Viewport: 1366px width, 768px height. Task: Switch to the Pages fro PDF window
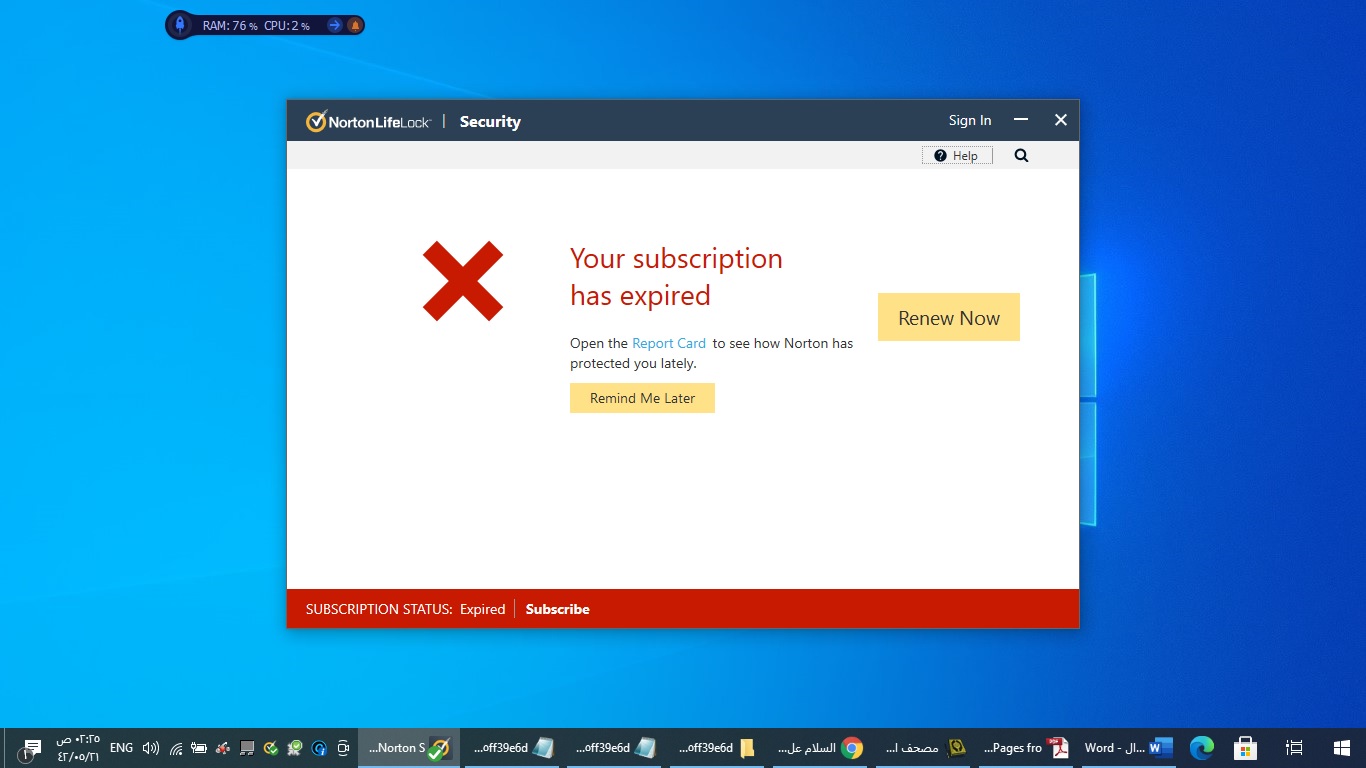(x=1026, y=748)
